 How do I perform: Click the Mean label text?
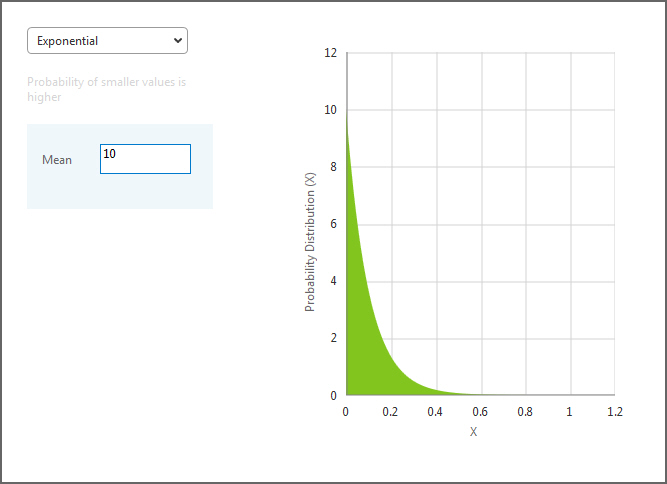coord(57,160)
